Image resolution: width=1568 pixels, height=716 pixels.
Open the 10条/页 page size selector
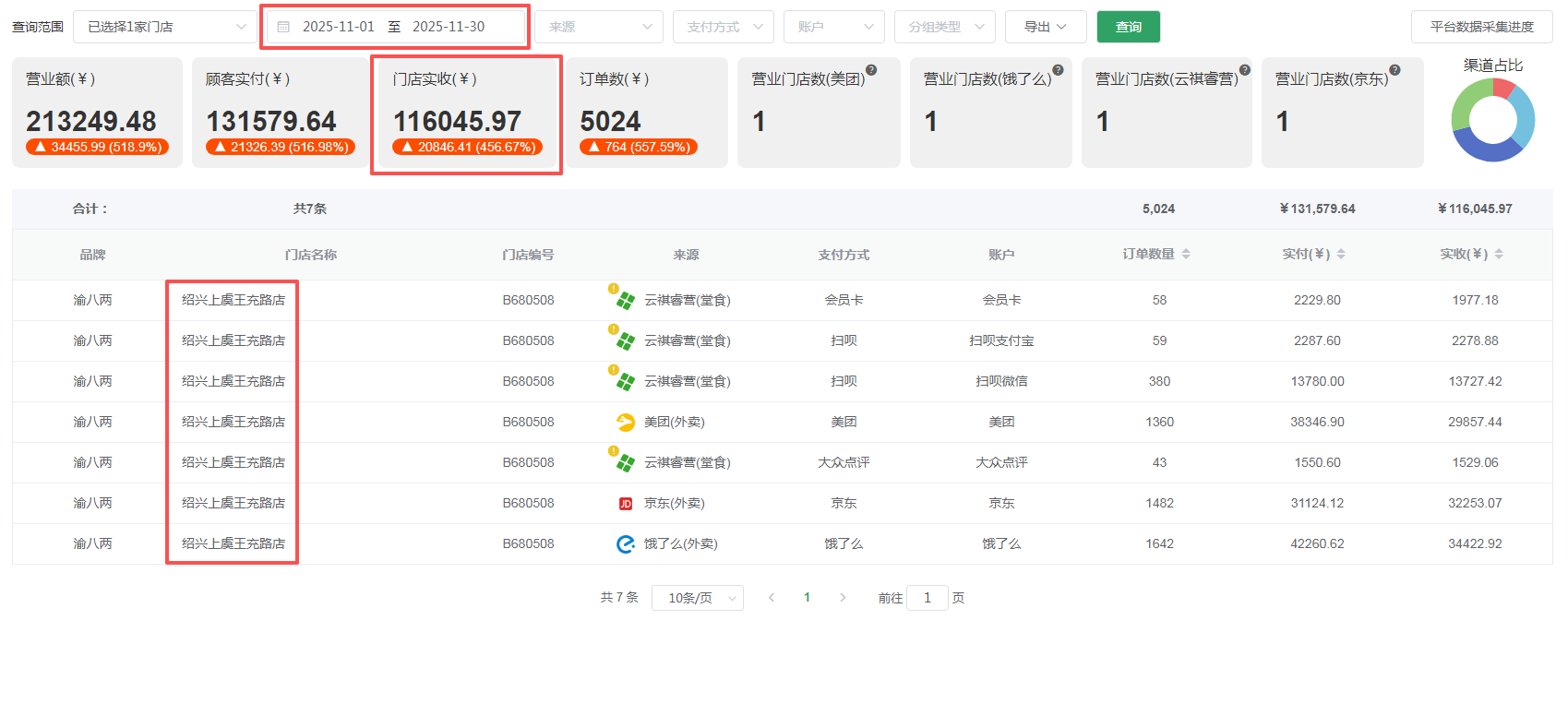tap(697, 598)
